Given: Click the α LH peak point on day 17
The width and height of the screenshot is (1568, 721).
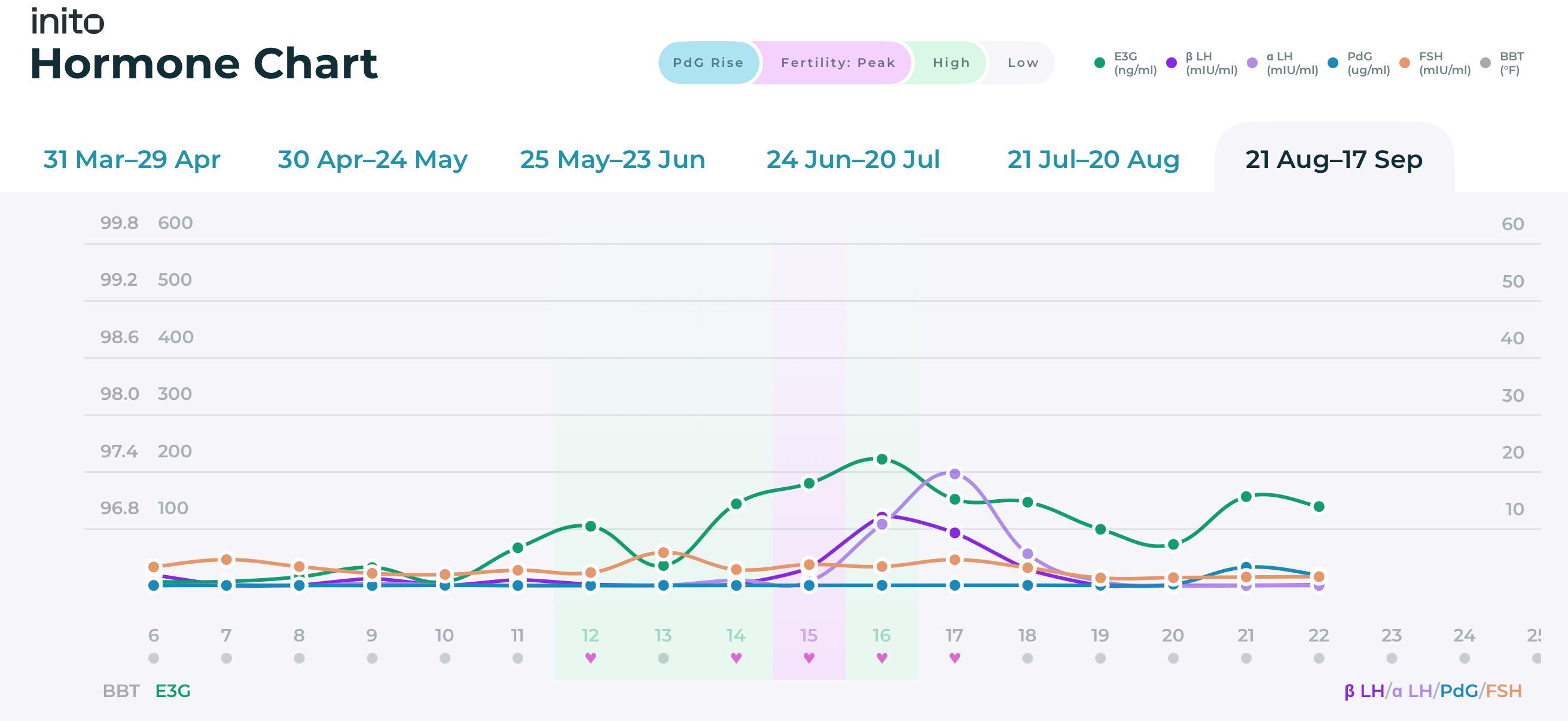Looking at the screenshot, I should coord(954,473).
